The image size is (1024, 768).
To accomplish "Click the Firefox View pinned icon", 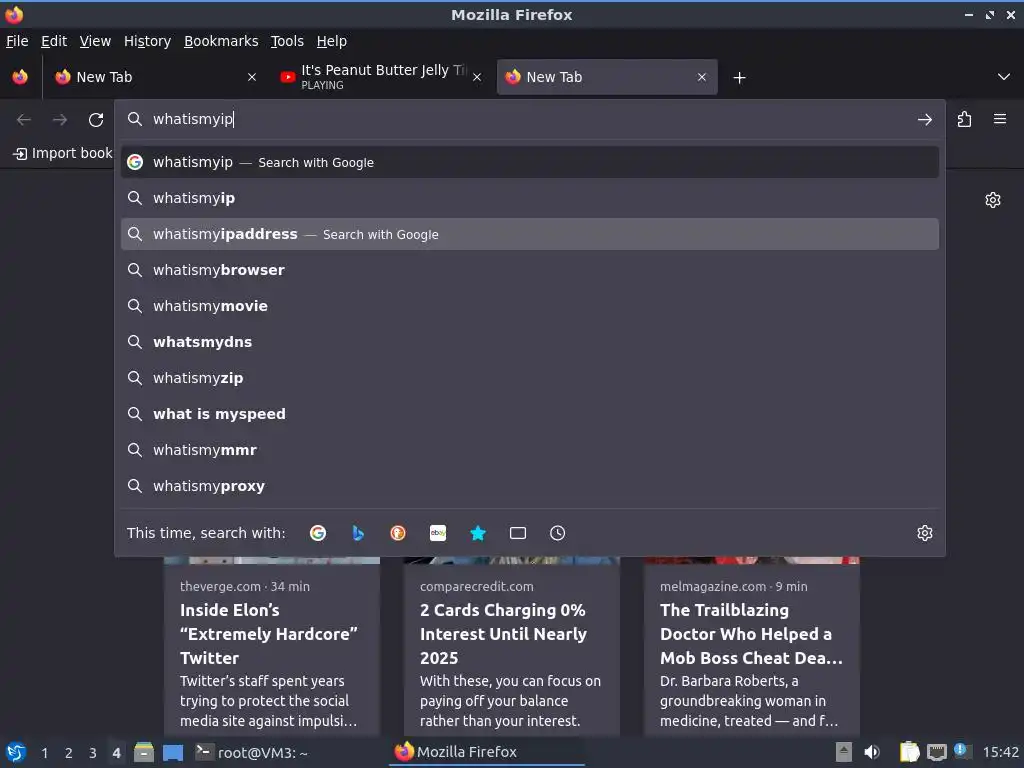I will point(20,77).
